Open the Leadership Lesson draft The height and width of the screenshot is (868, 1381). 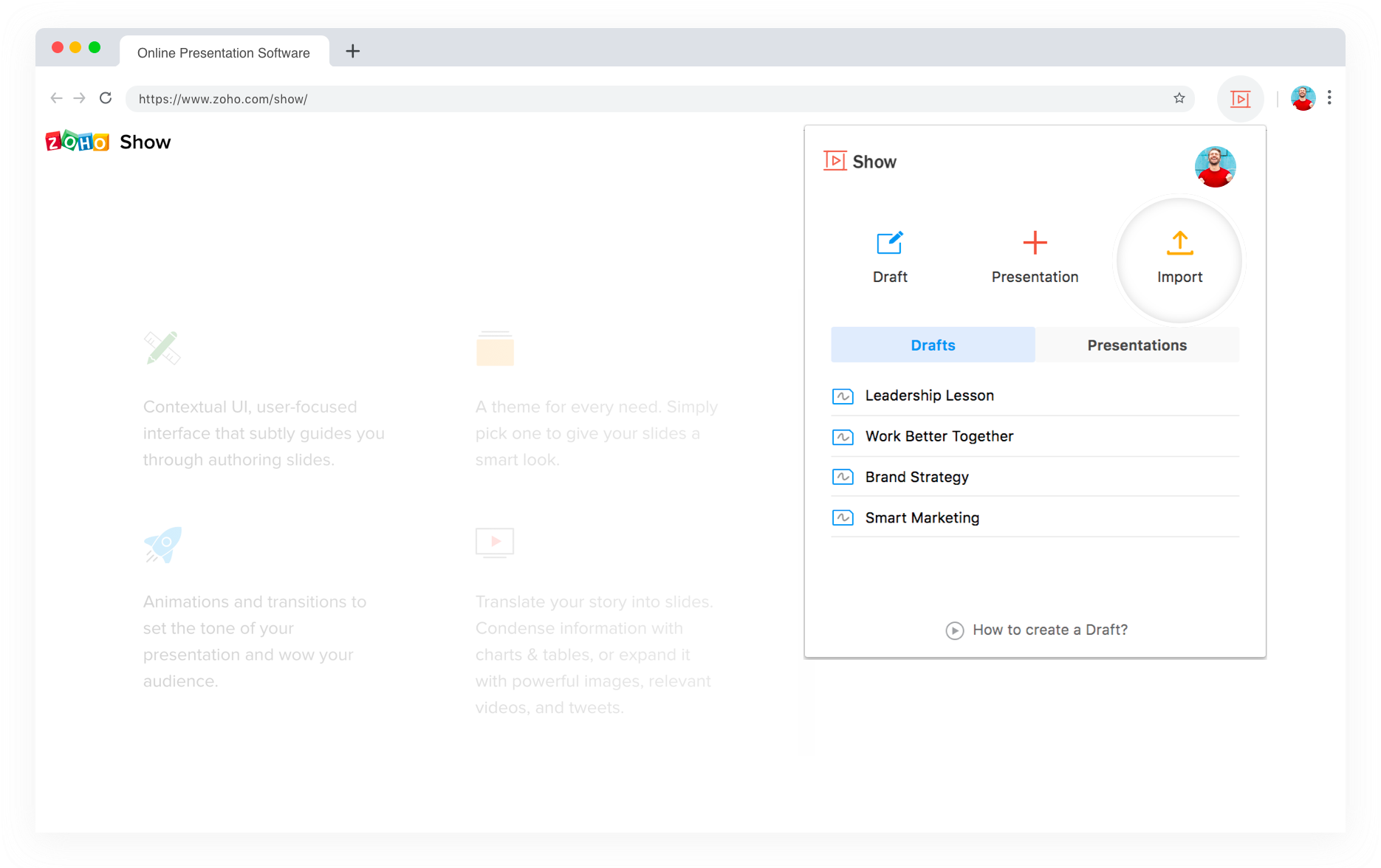pyautogui.click(x=1035, y=396)
